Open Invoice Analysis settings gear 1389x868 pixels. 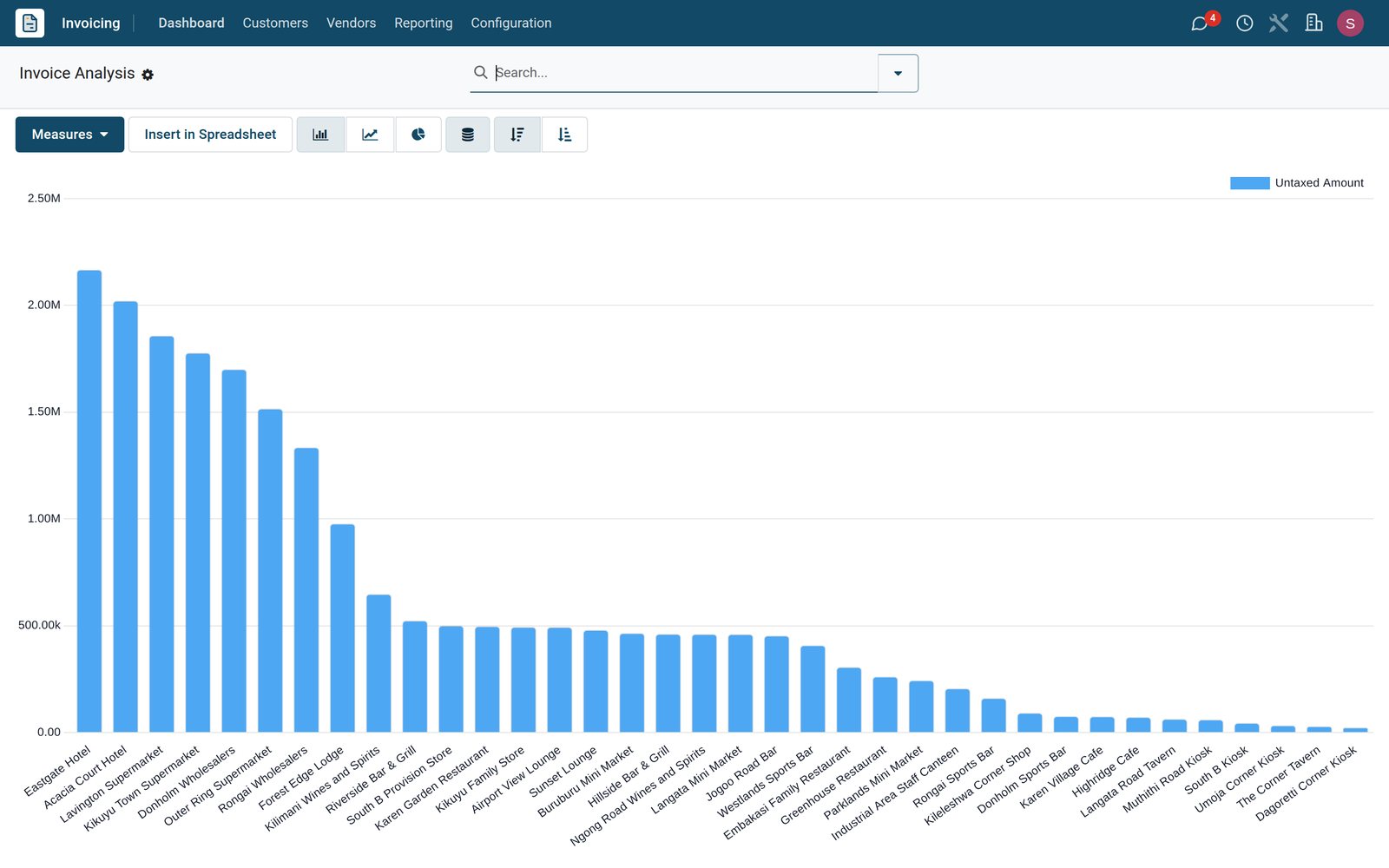pos(148,75)
